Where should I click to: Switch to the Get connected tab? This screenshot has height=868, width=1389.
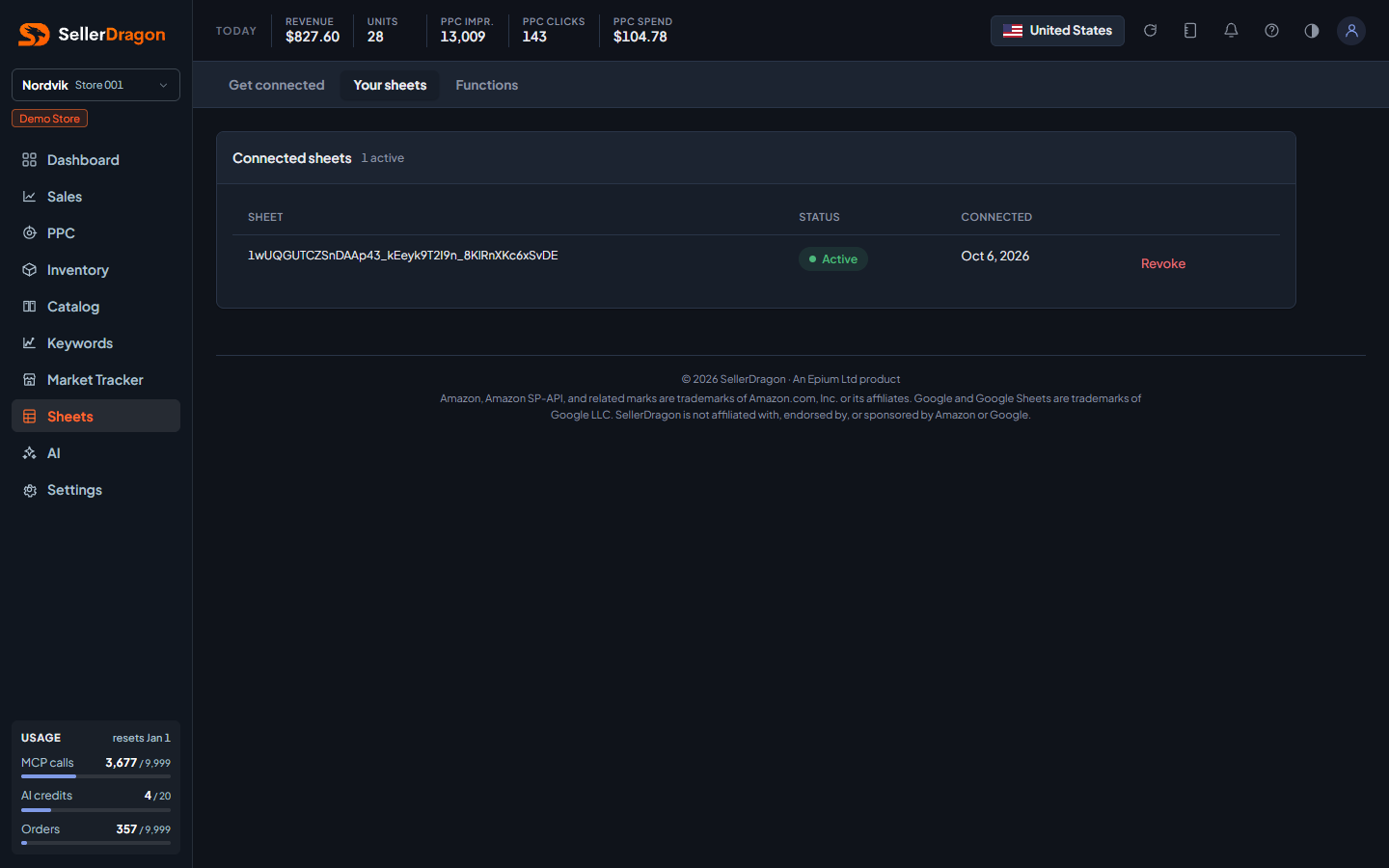tap(277, 85)
